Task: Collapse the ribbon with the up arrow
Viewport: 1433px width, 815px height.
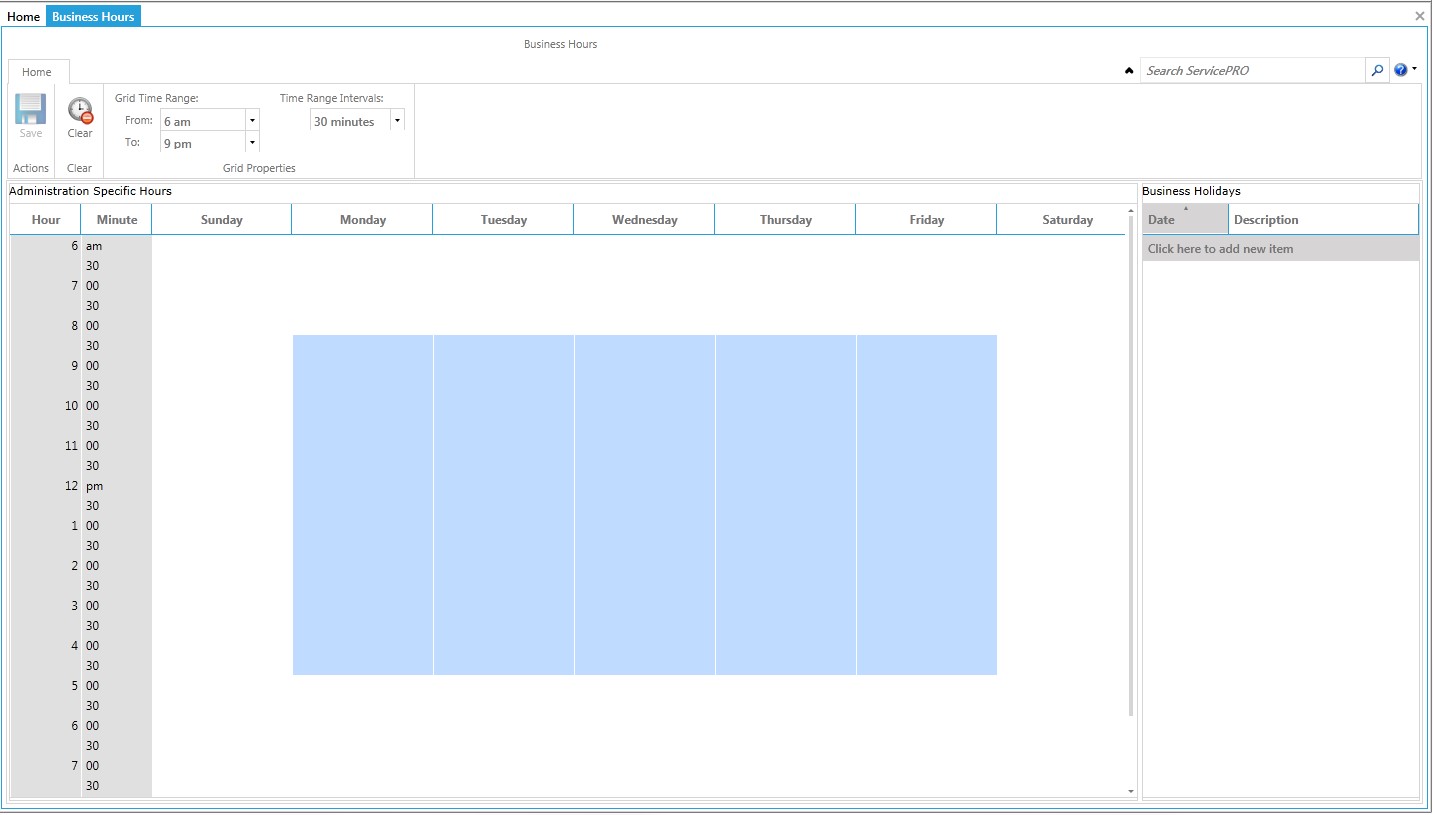Action: 1129,71
